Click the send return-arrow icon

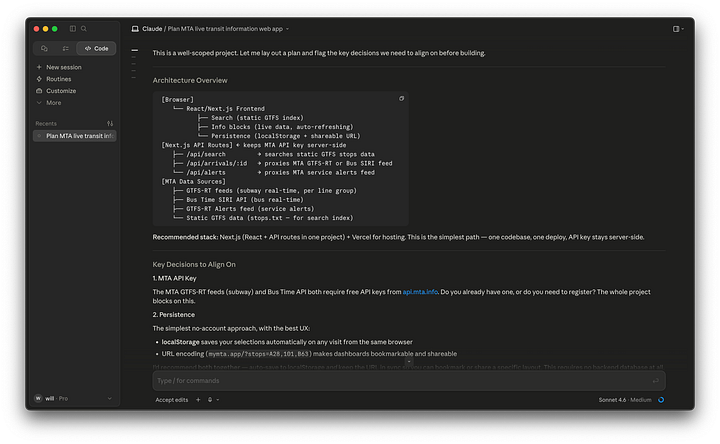[656, 381]
